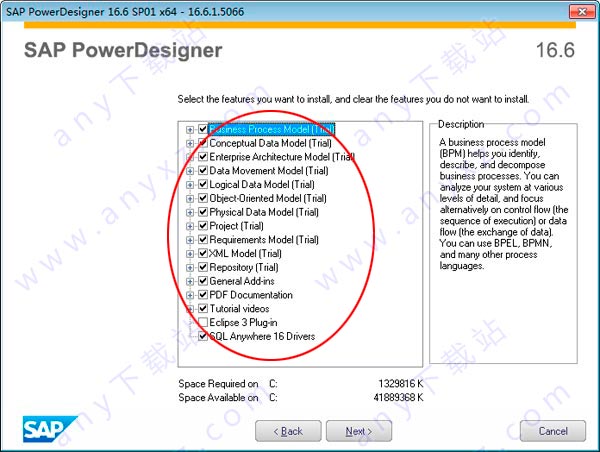Viewport: 600px width, 452px height.
Task: Expand Business Process Model tree node
Action: (190, 130)
